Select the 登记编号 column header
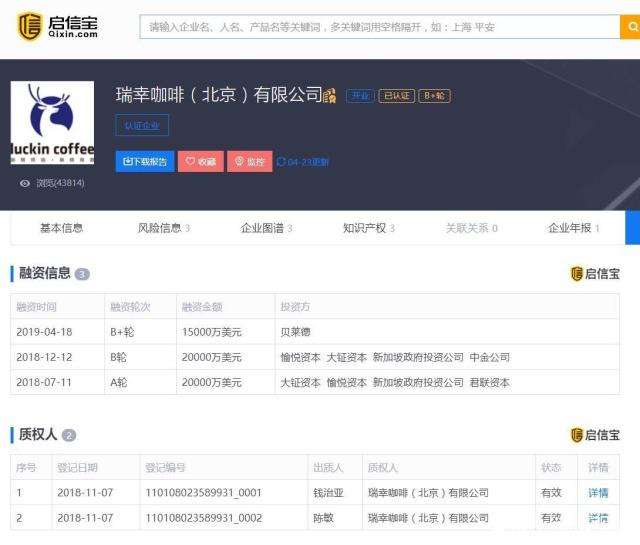640x545 pixels. 165,468
